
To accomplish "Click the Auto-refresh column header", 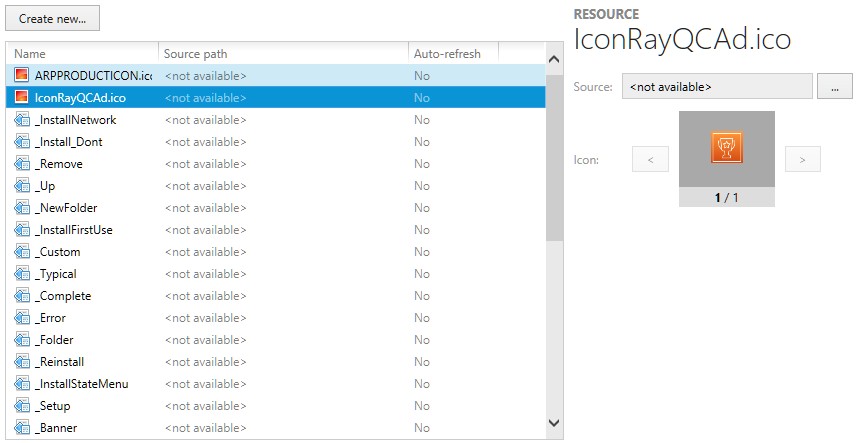I will coord(452,53).
